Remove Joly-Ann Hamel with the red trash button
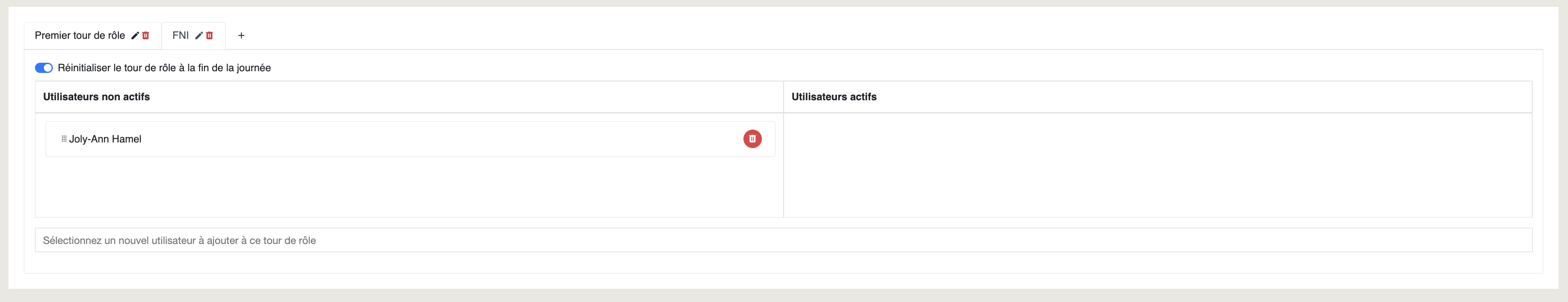Screen dimensions: 1568x302 point(752,139)
